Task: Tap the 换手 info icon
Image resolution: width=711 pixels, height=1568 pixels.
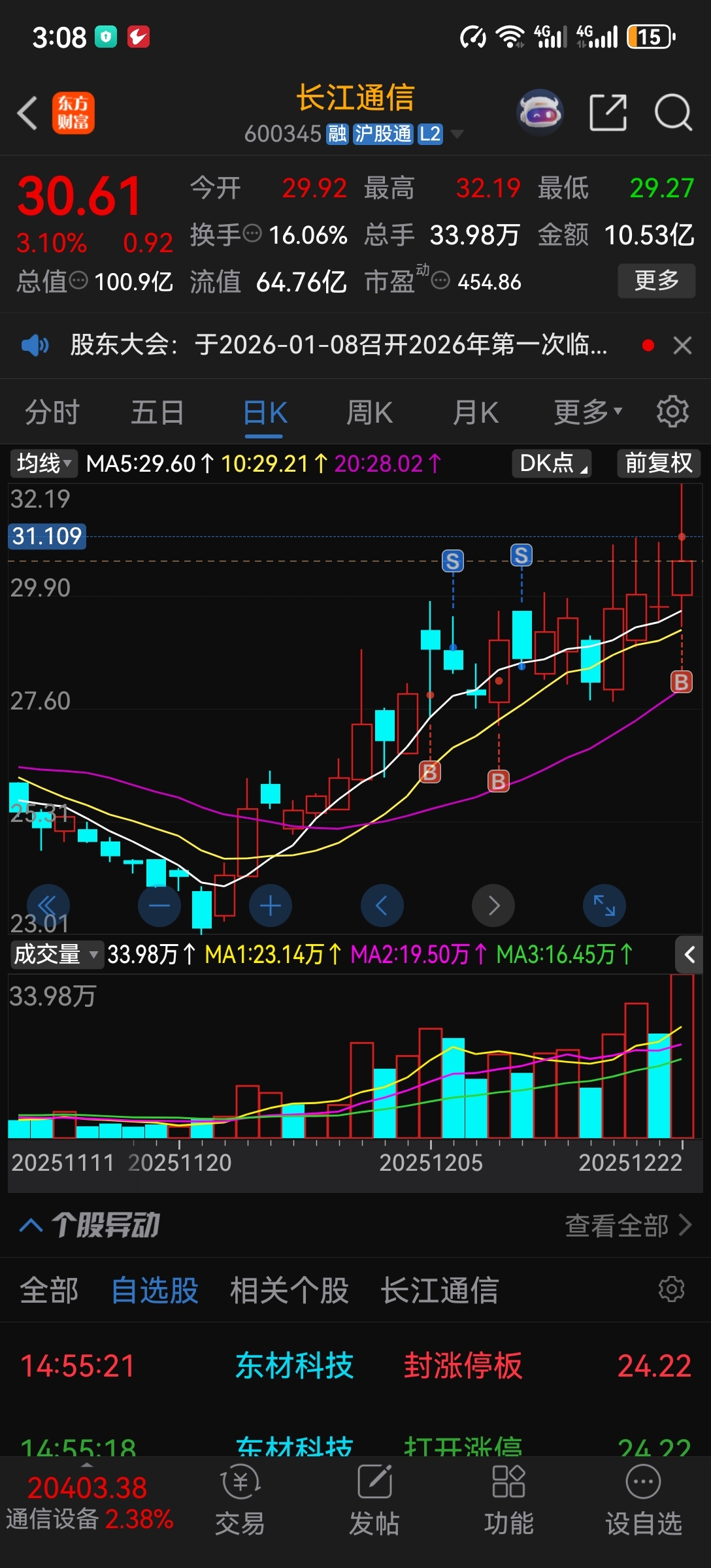Action: tap(252, 233)
